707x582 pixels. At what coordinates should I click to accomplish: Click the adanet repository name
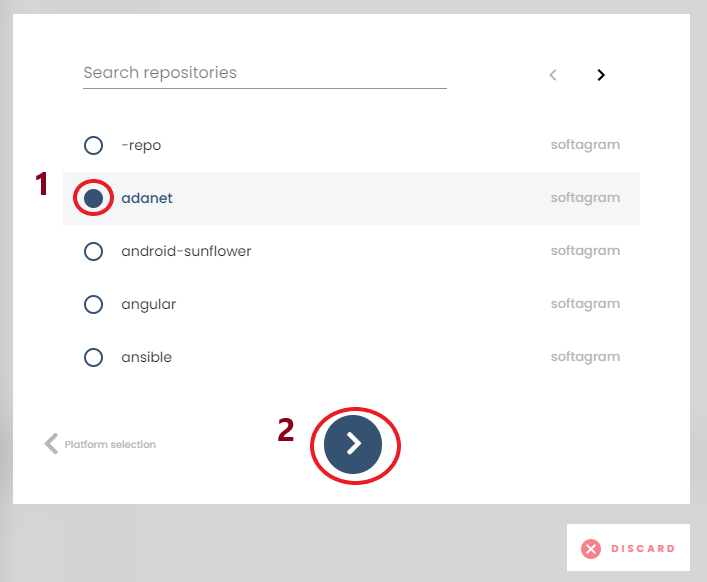(147, 198)
